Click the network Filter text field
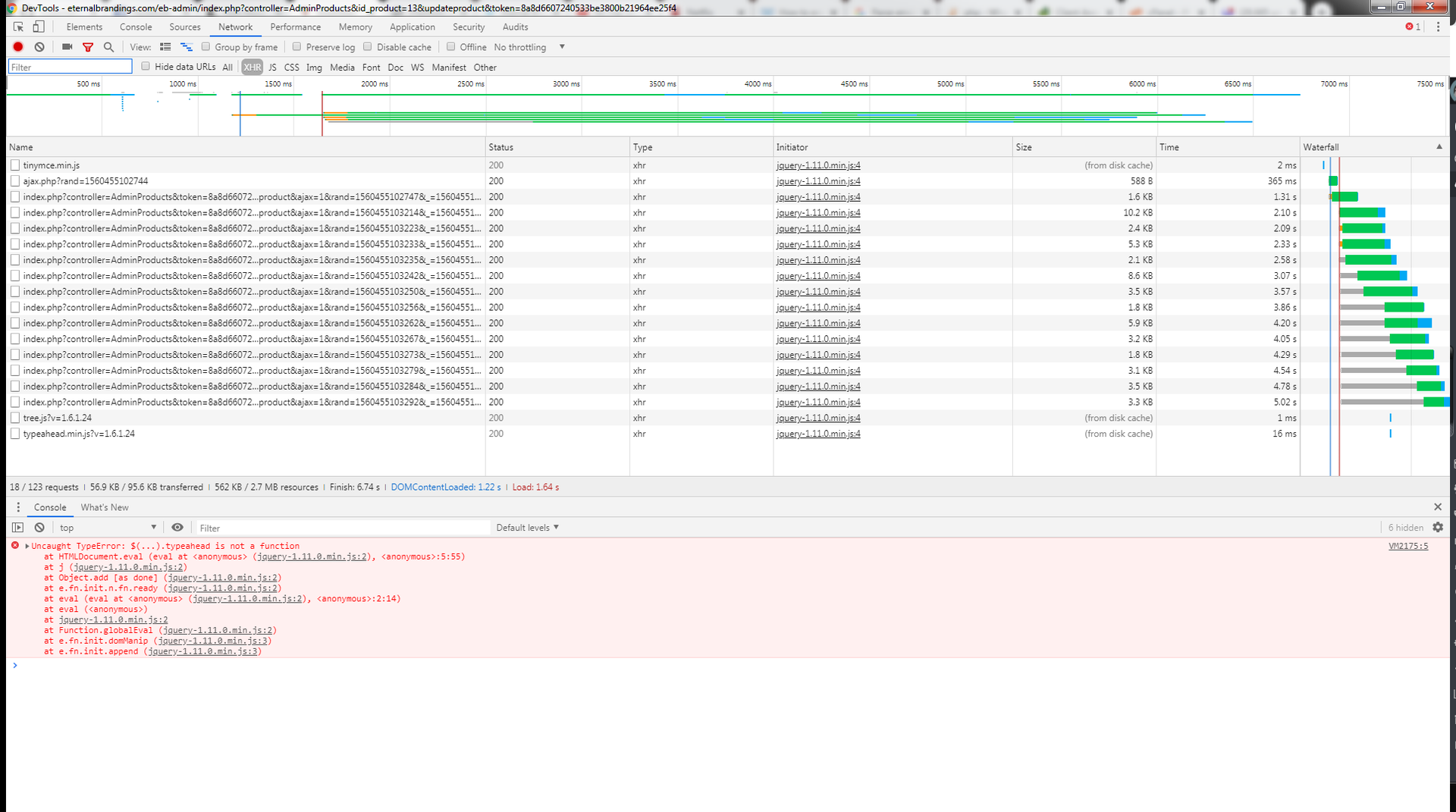Screen dimensions: 1456x812 point(70,67)
